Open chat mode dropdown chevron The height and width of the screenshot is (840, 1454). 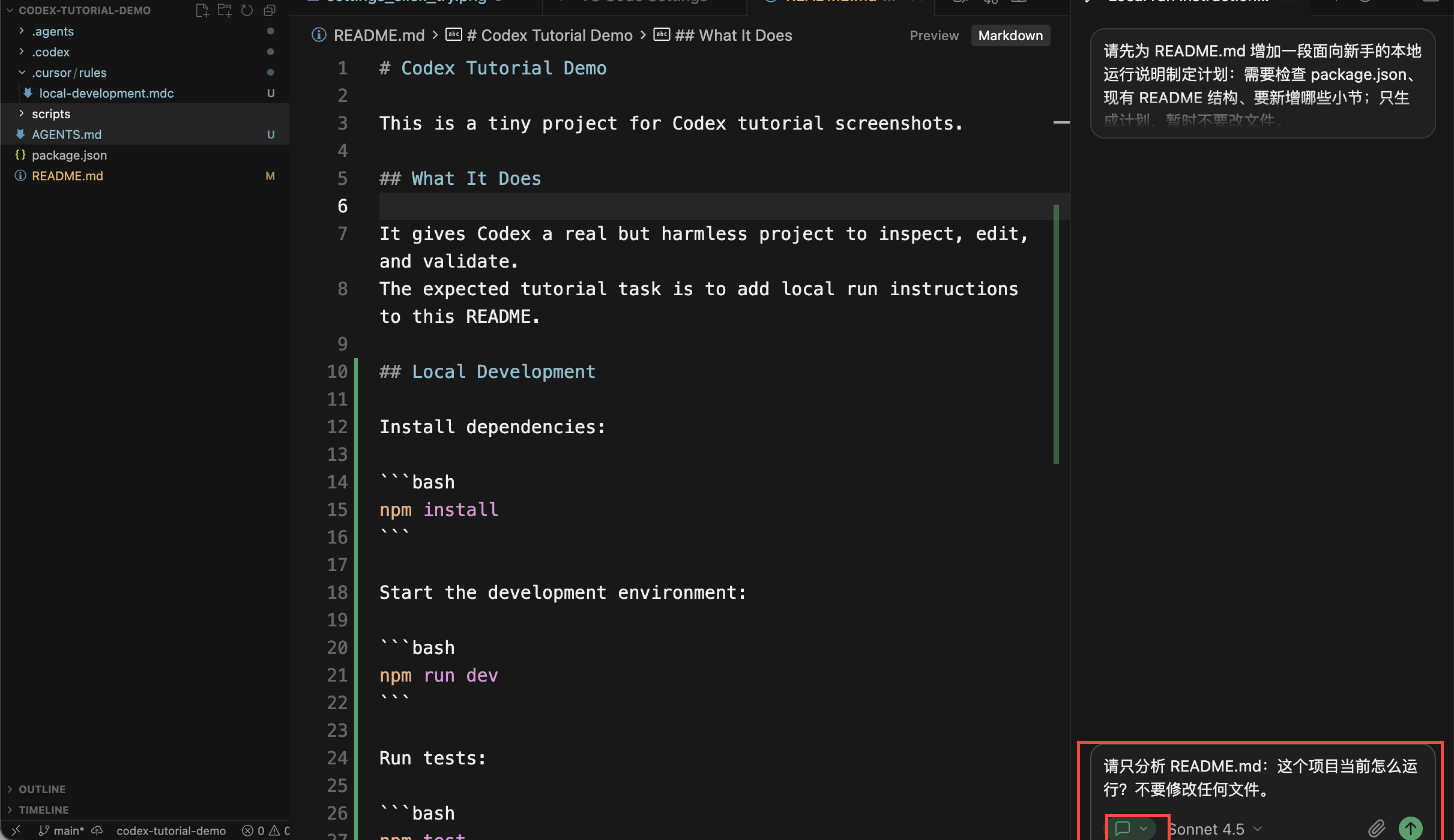click(1144, 829)
